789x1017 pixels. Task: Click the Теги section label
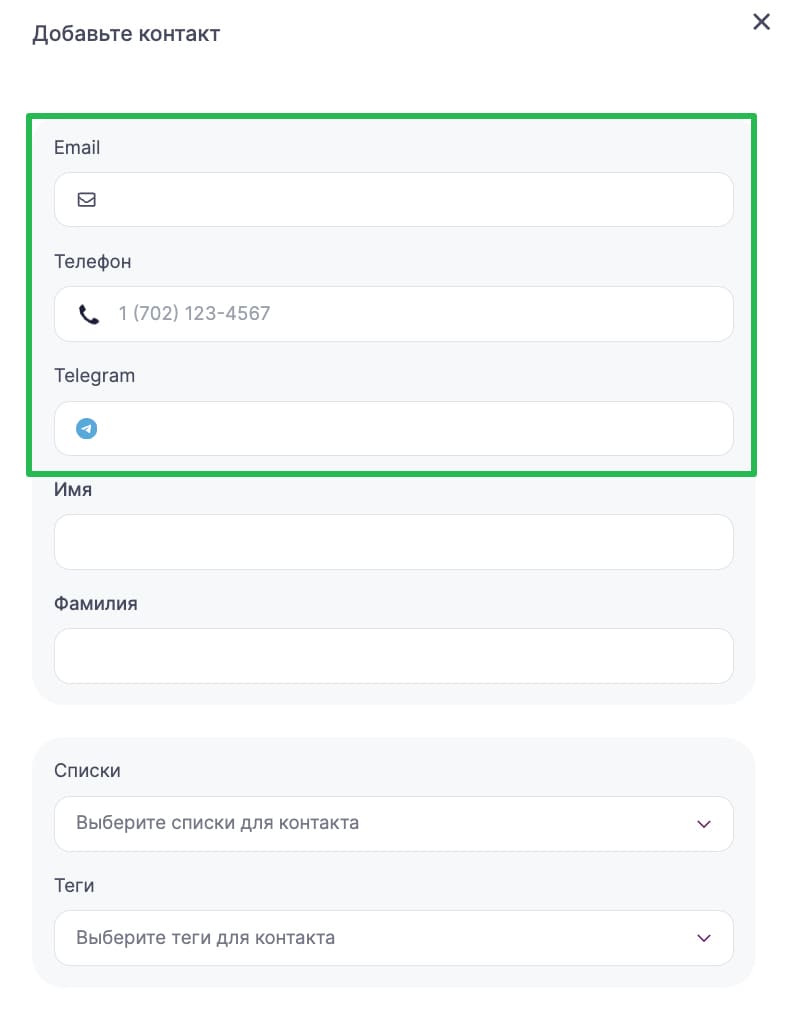(74, 885)
